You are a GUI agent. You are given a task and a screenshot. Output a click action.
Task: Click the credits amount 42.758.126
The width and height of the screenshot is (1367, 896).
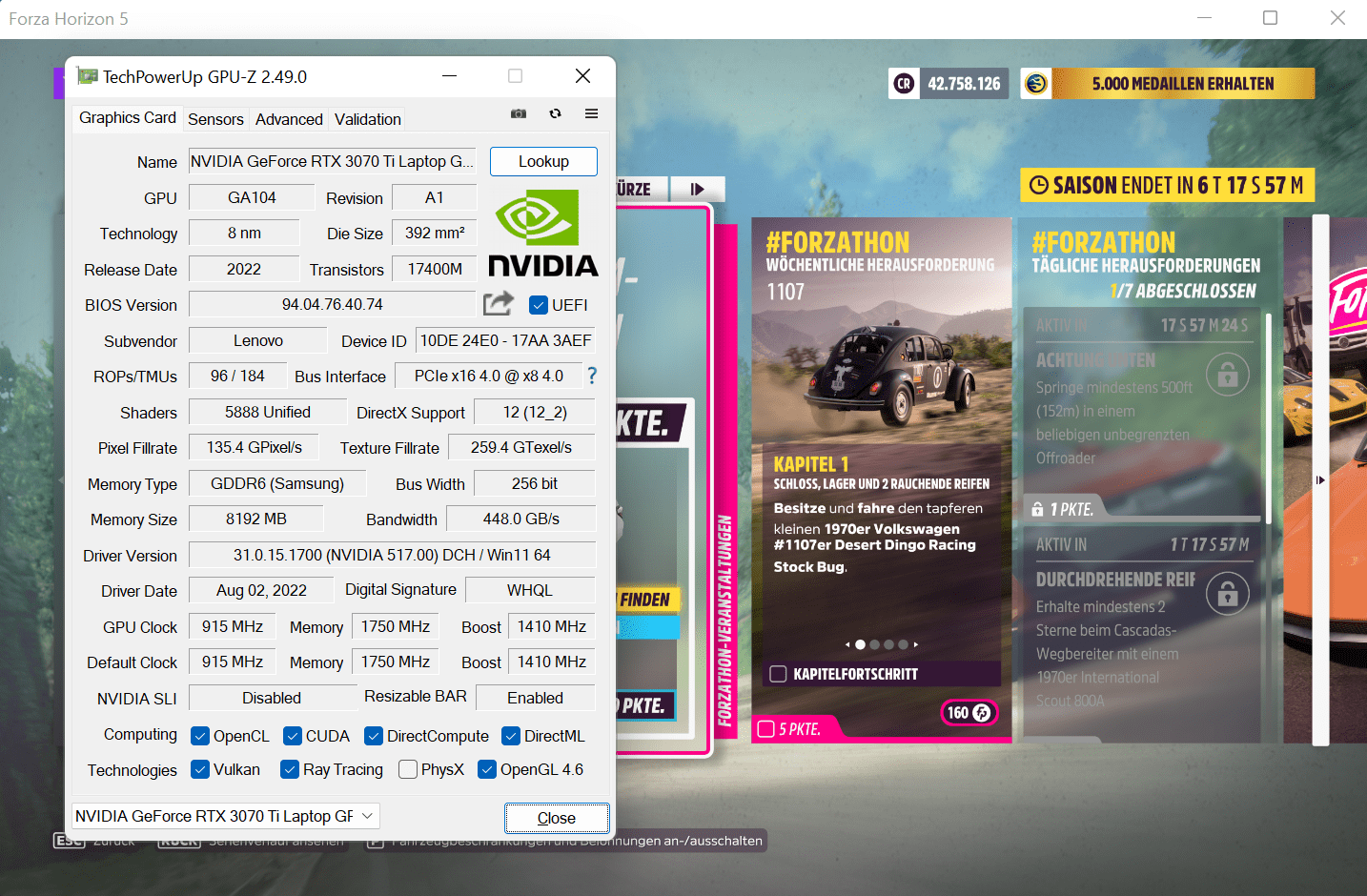[964, 84]
